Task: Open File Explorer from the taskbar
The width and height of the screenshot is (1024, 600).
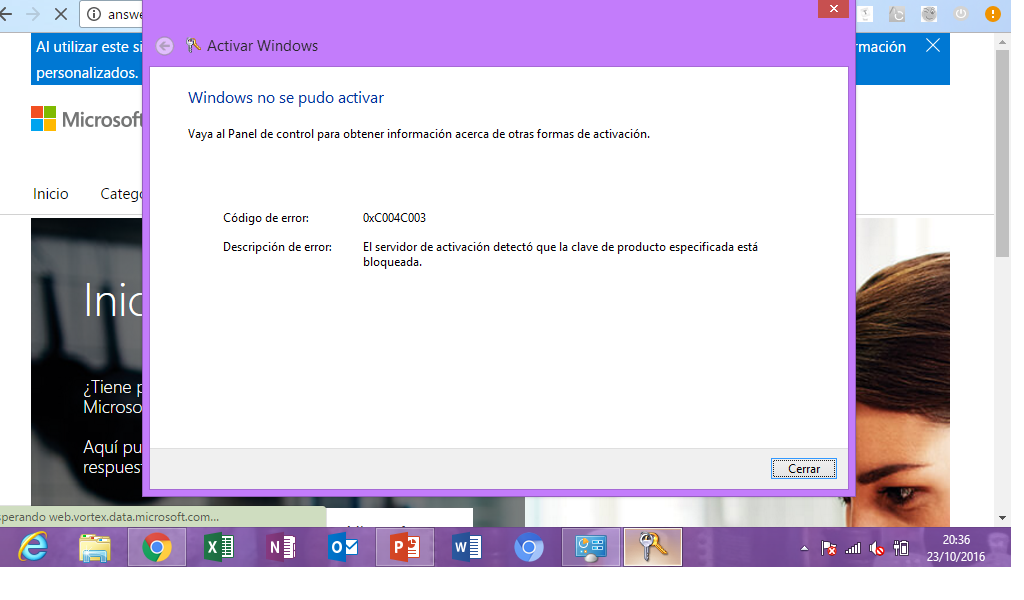Action: [x=95, y=548]
